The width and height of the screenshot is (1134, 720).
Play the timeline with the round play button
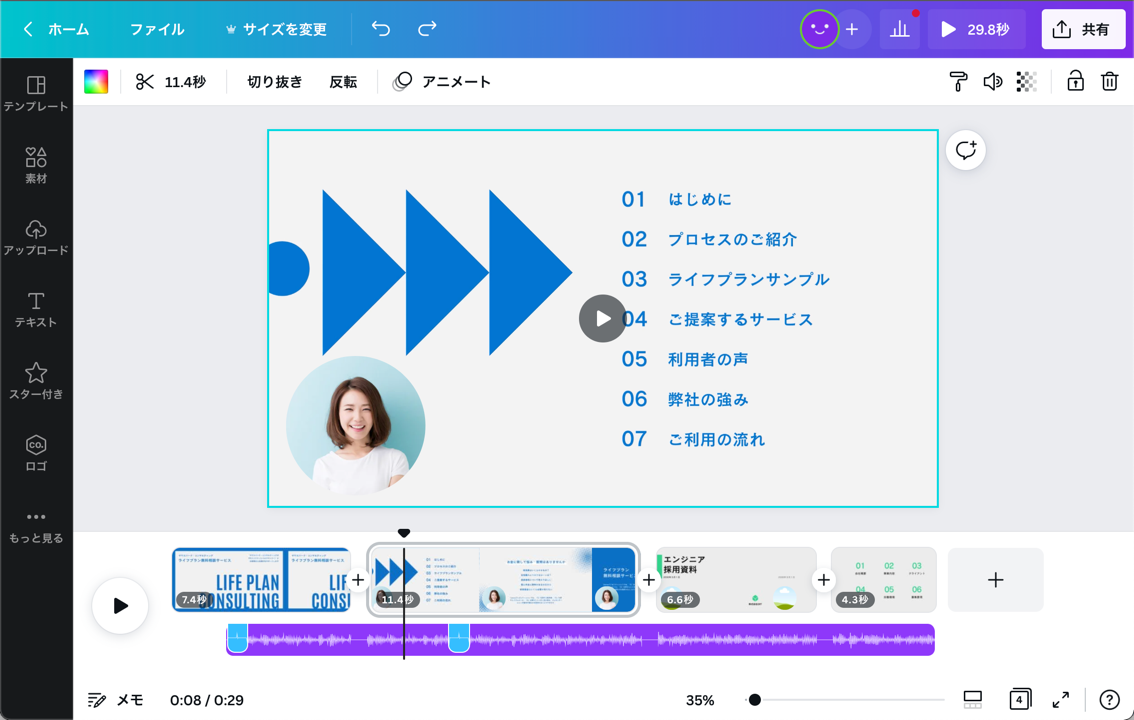tap(120, 606)
